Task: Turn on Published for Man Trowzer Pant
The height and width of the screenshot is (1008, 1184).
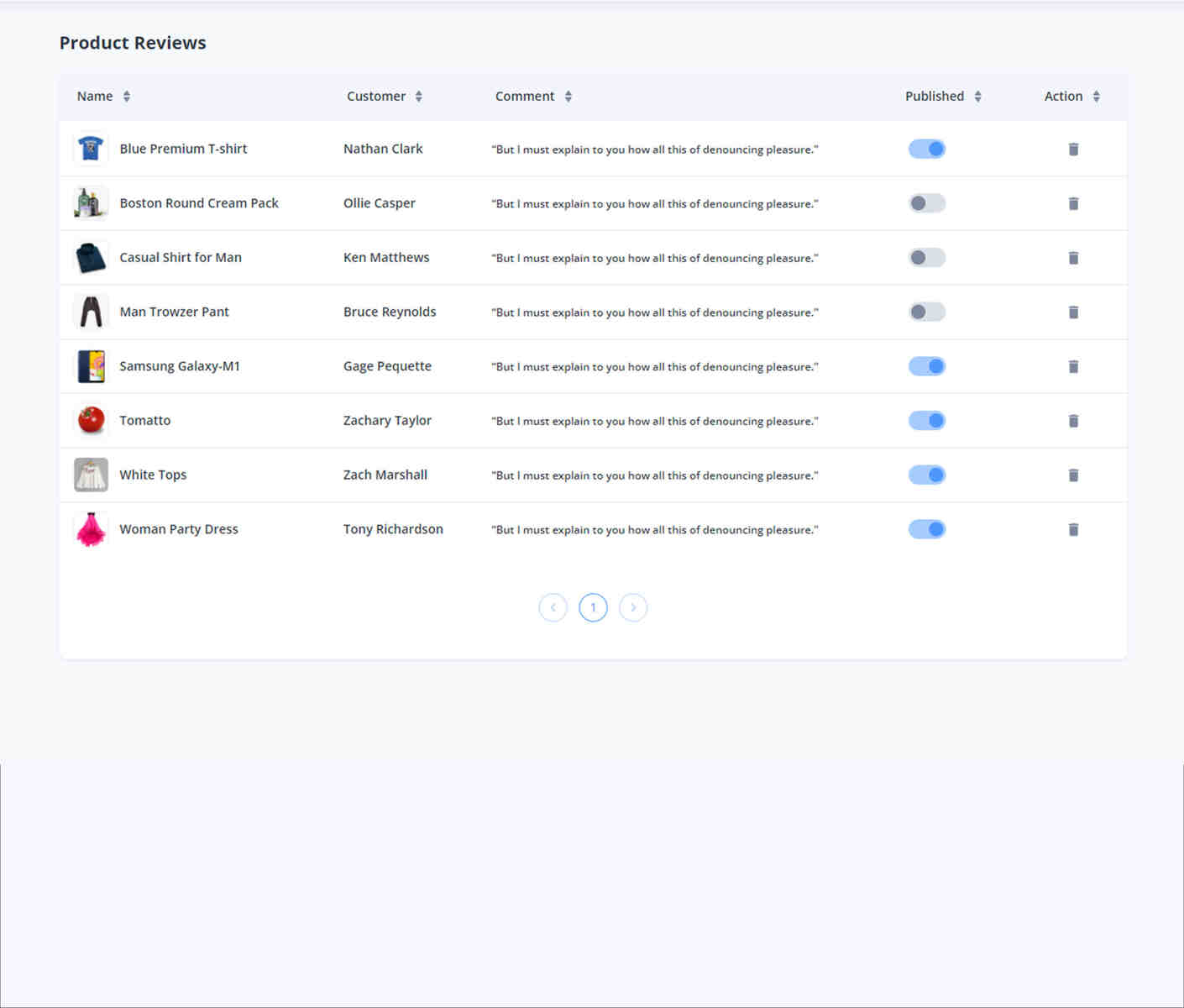Action: pyautogui.click(x=927, y=312)
